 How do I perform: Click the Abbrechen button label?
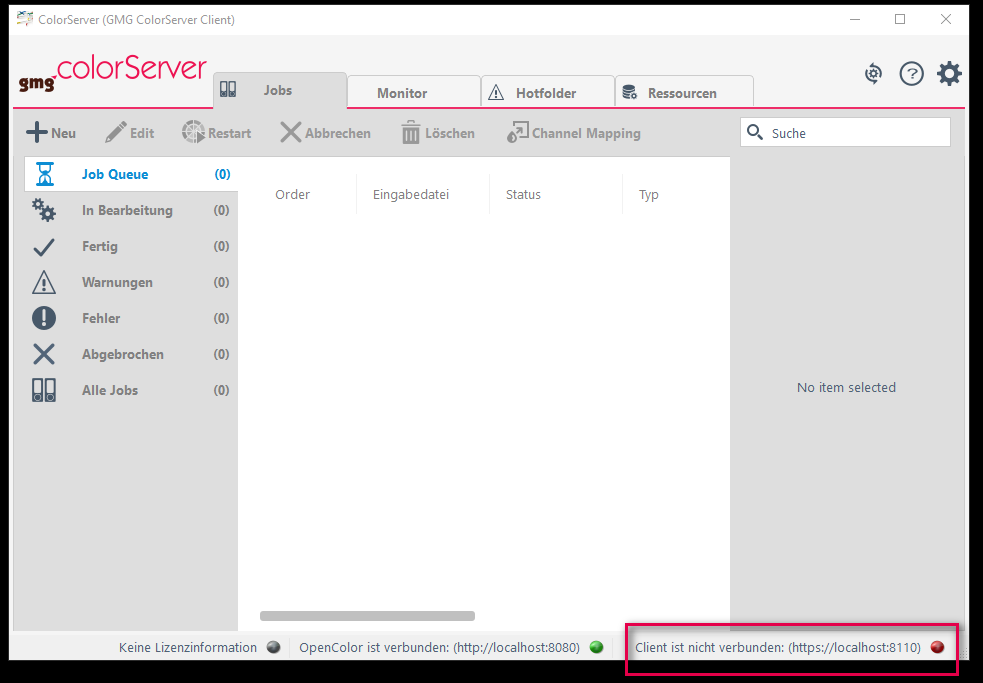coord(338,133)
